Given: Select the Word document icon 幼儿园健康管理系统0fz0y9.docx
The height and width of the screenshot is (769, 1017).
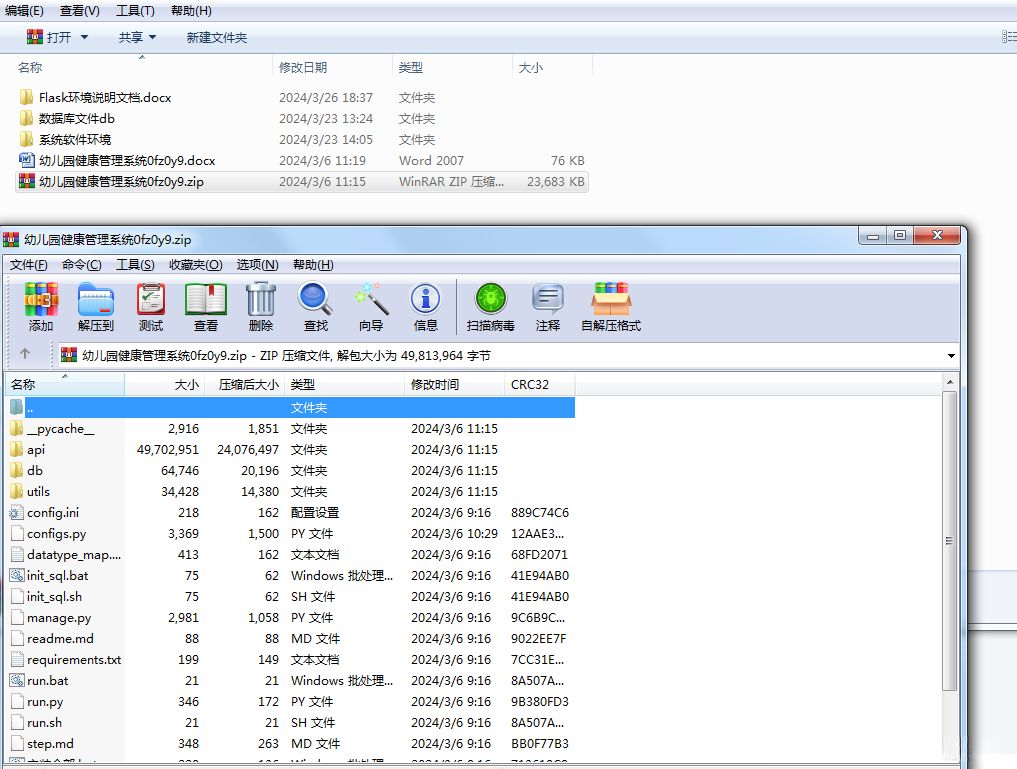Looking at the screenshot, I should 27,160.
